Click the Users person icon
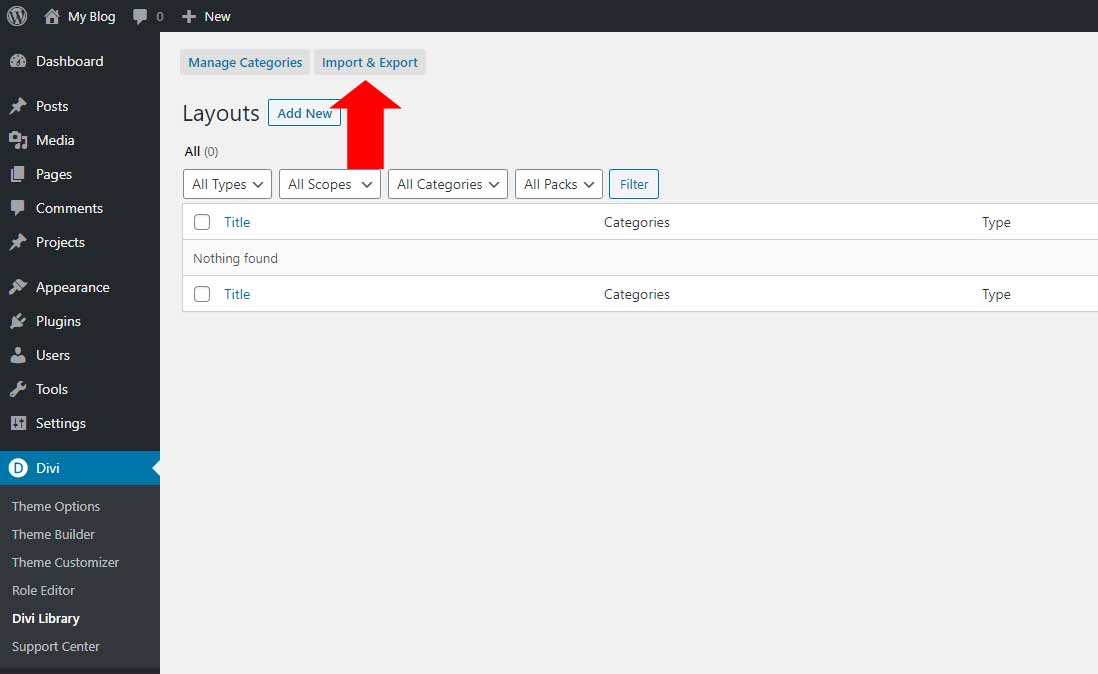 click(x=18, y=355)
